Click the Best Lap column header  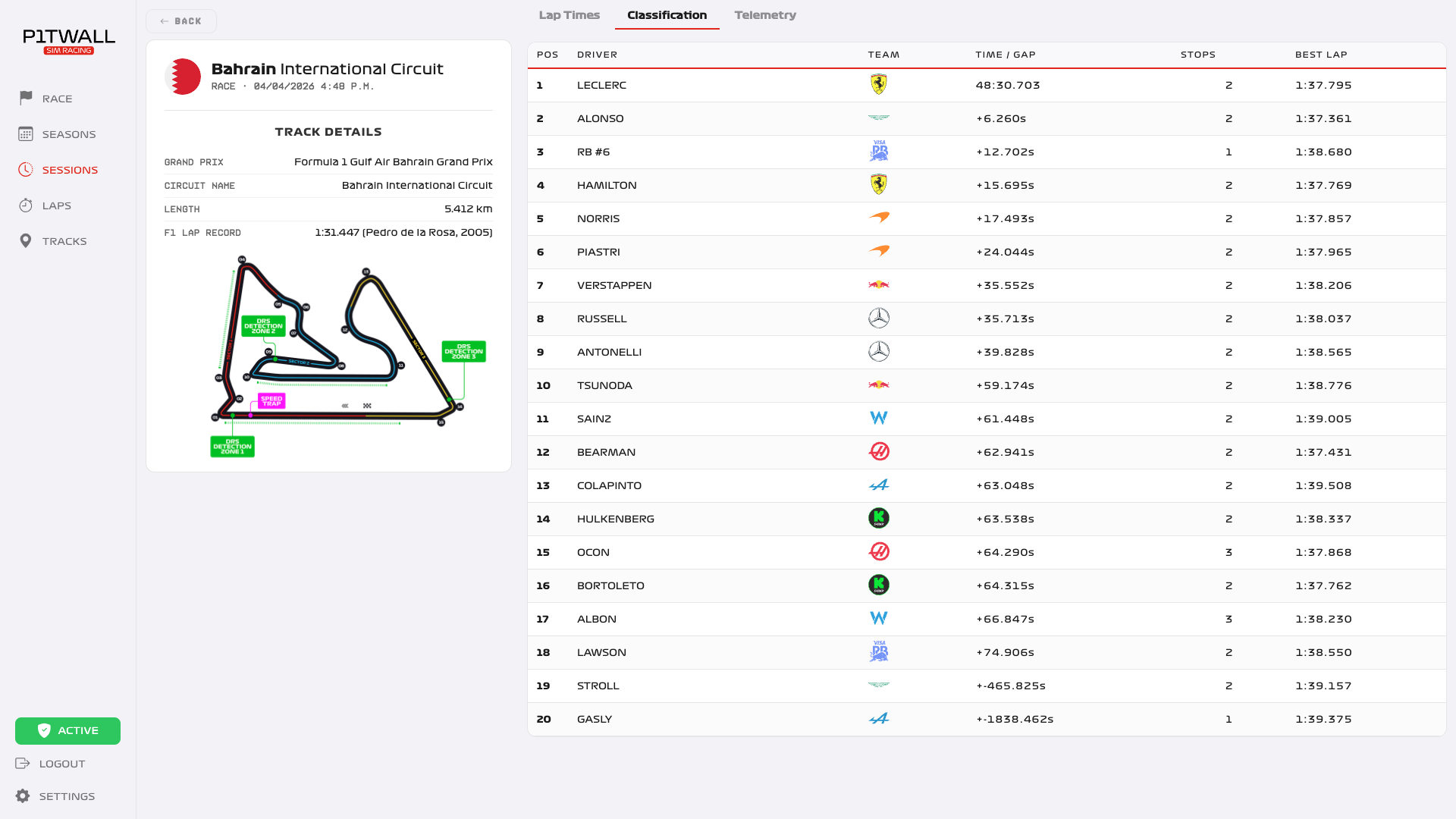[1321, 55]
